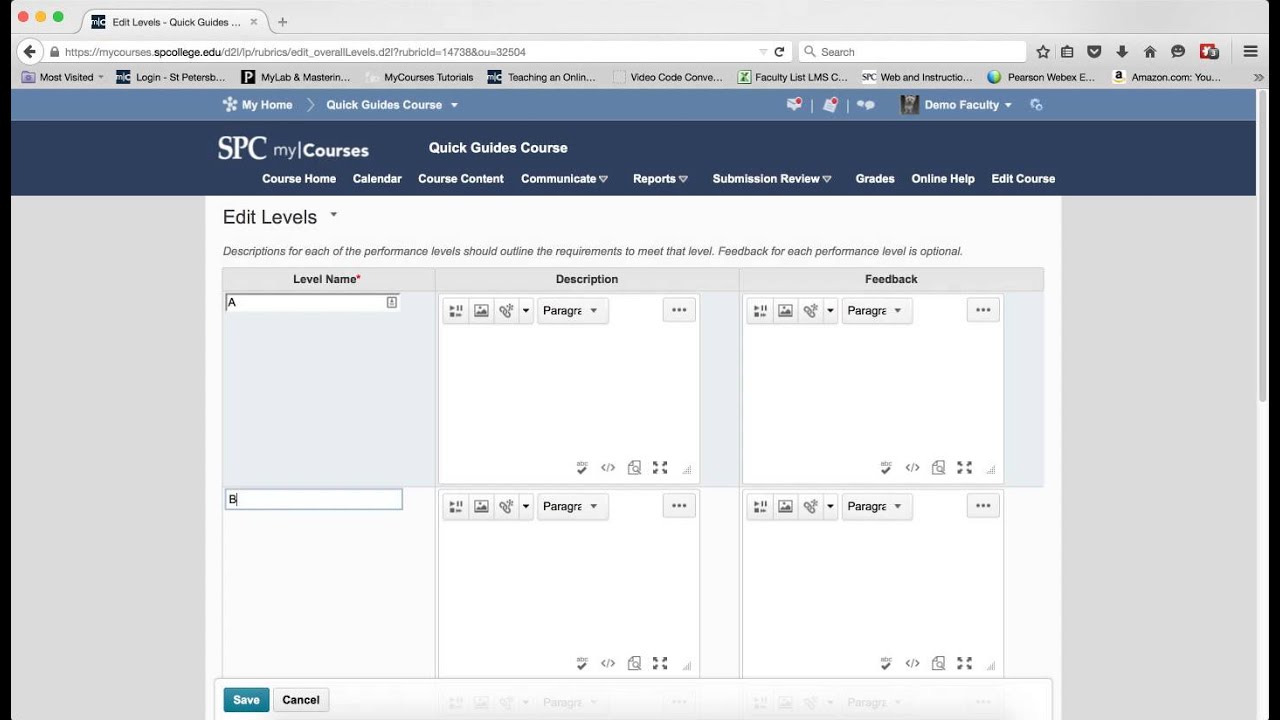The width and height of the screenshot is (1280, 720).
Task: Open Communicate menu
Action: [x=565, y=179]
